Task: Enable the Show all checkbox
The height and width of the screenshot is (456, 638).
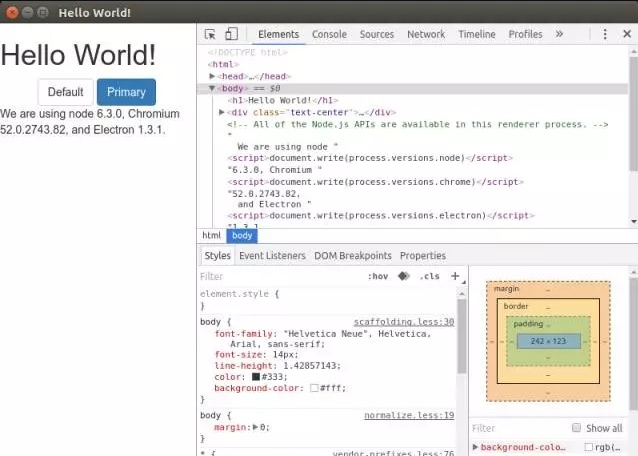Action: pos(576,428)
